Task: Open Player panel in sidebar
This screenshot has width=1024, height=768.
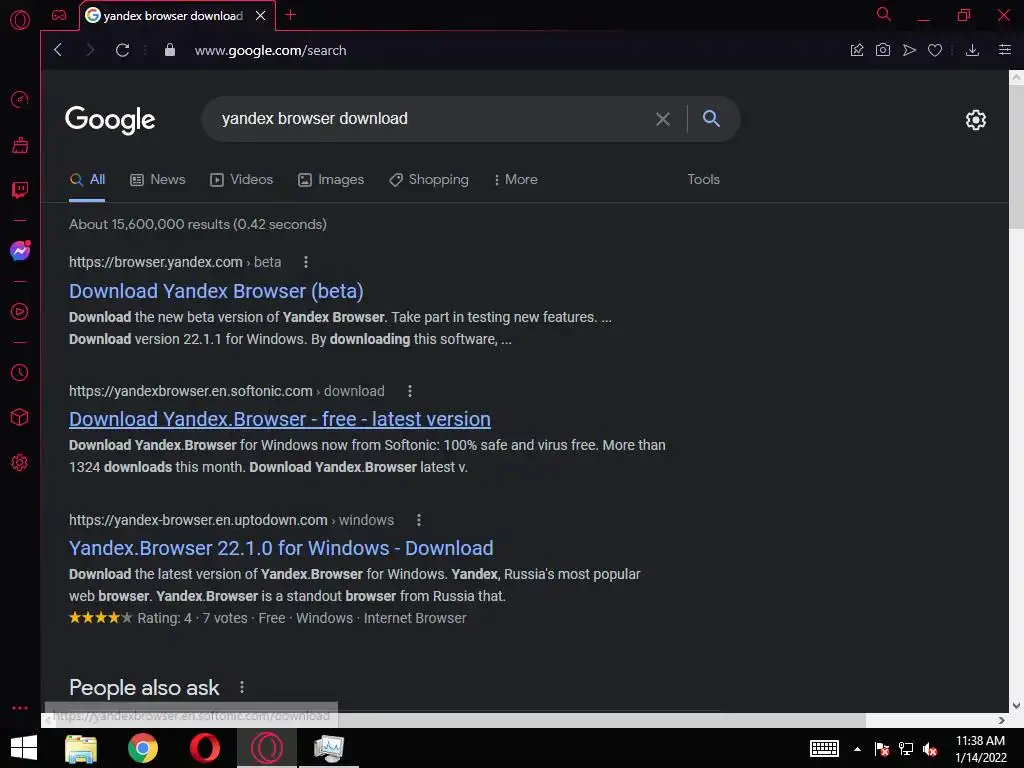Action: tap(20, 312)
